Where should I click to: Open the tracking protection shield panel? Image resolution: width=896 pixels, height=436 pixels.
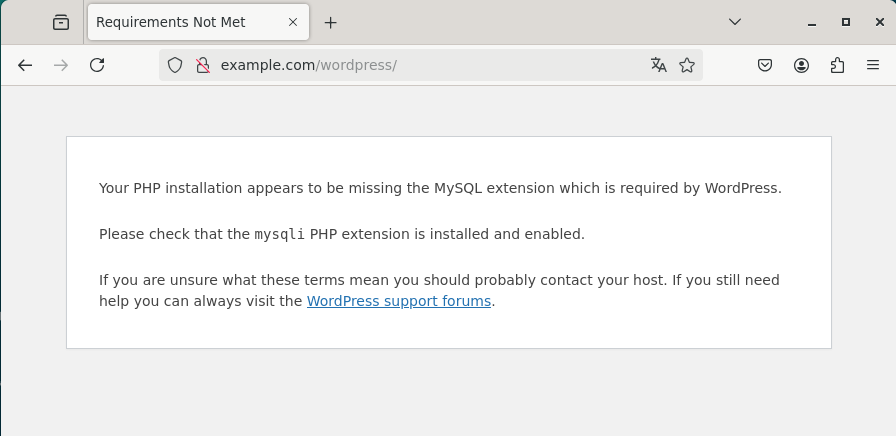[x=175, y=65]
